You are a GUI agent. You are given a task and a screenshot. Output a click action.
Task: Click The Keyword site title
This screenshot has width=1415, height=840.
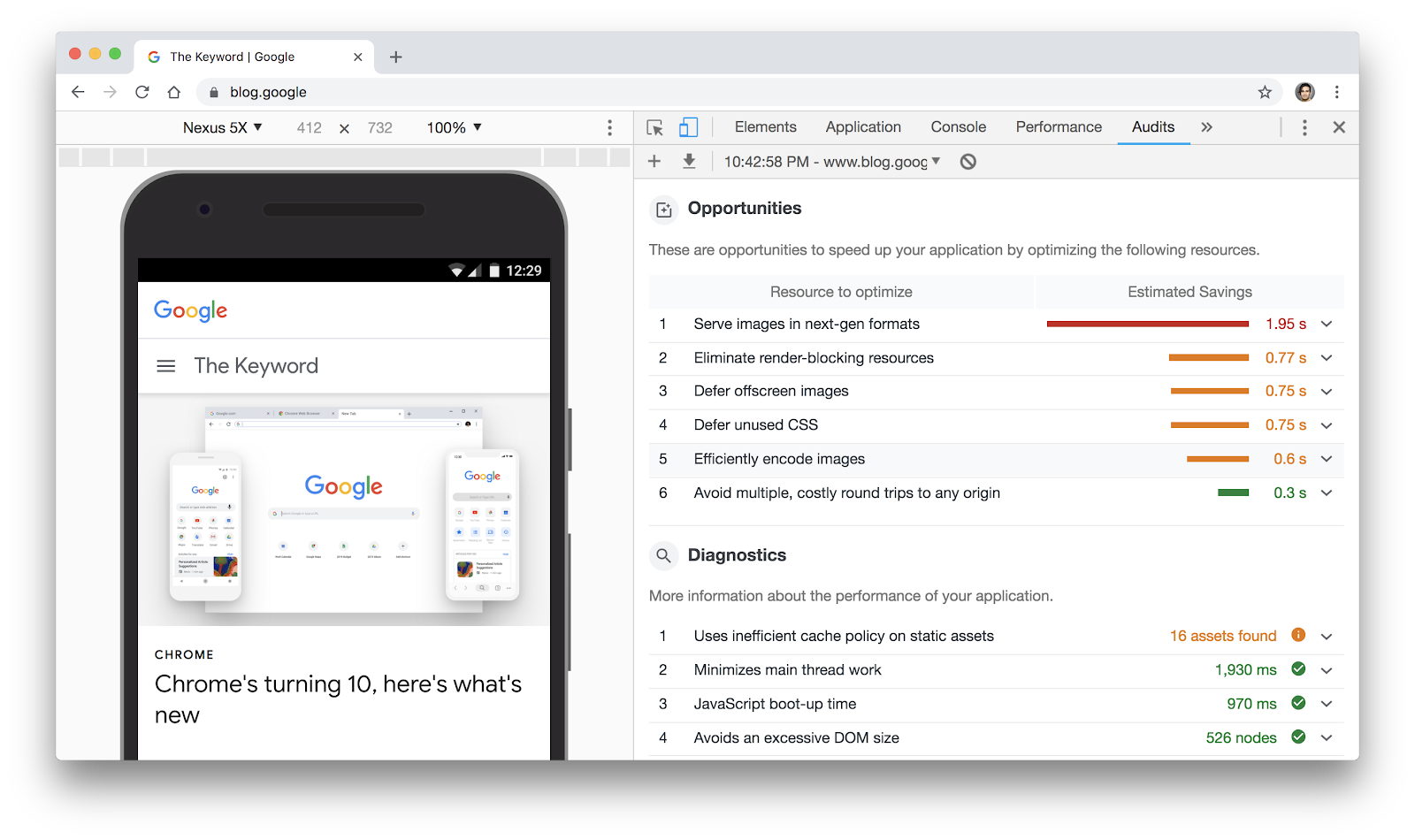tap(256, 366)
